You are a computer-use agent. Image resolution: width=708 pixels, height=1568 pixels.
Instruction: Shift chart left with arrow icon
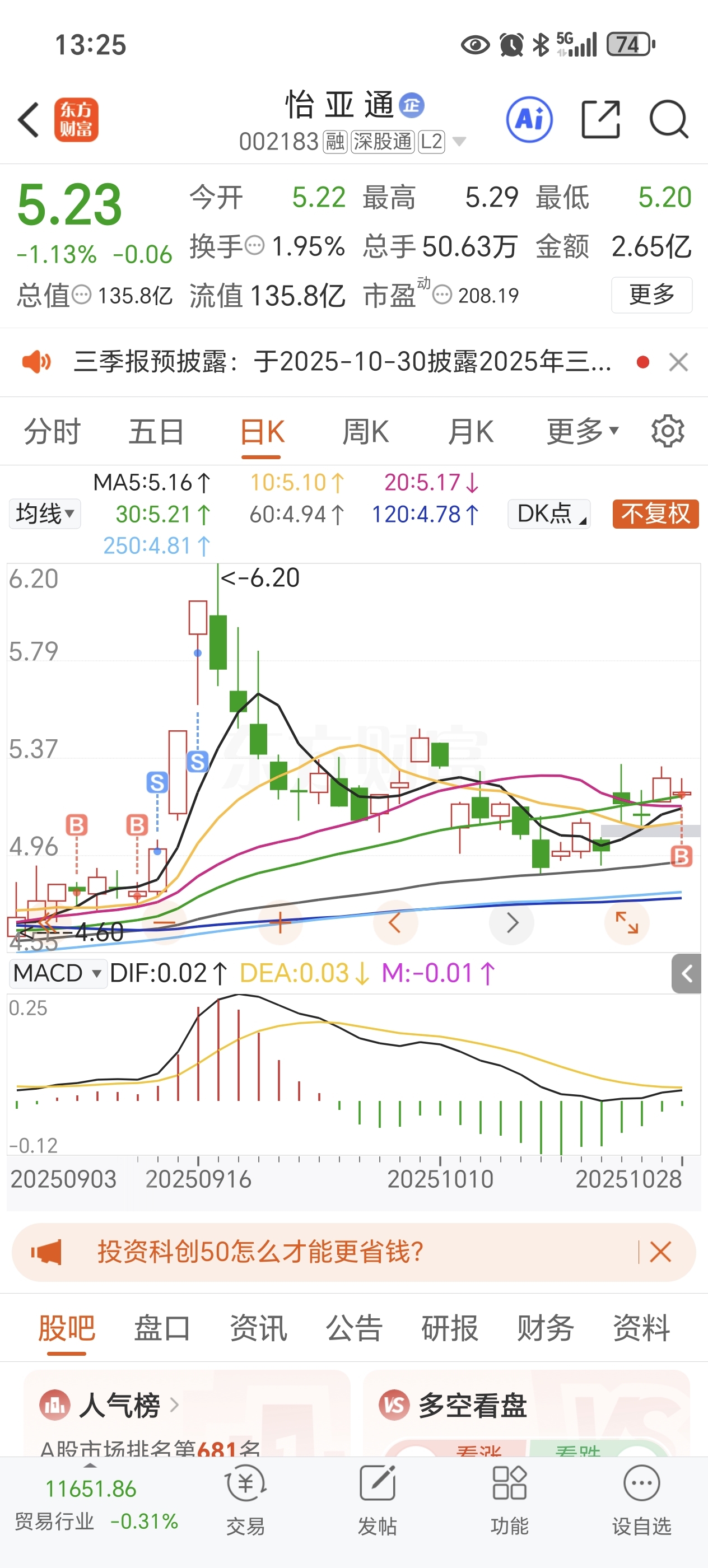[395, 923]
